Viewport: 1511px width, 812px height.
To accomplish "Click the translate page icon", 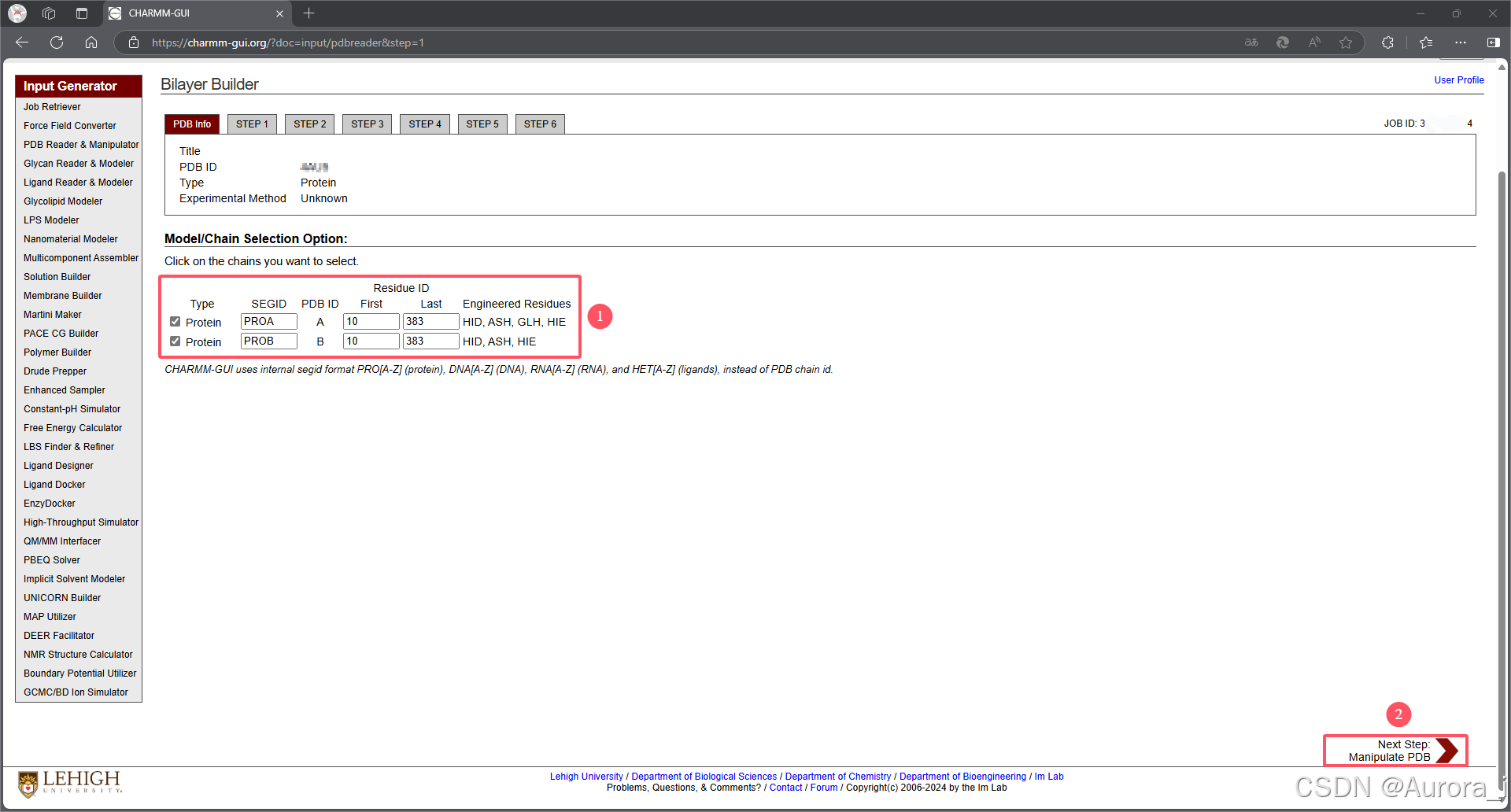I will 1251,42.
